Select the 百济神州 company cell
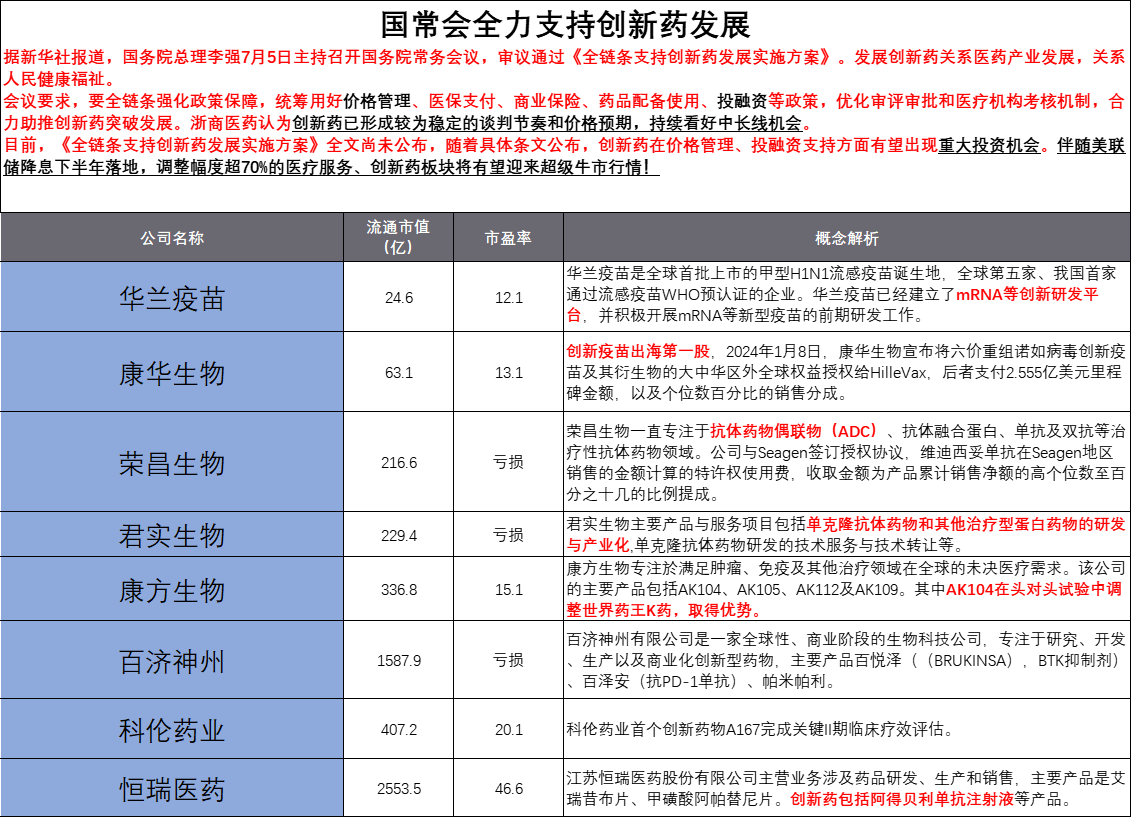This screenshot has width=1132, height=818. coord(172,661)
